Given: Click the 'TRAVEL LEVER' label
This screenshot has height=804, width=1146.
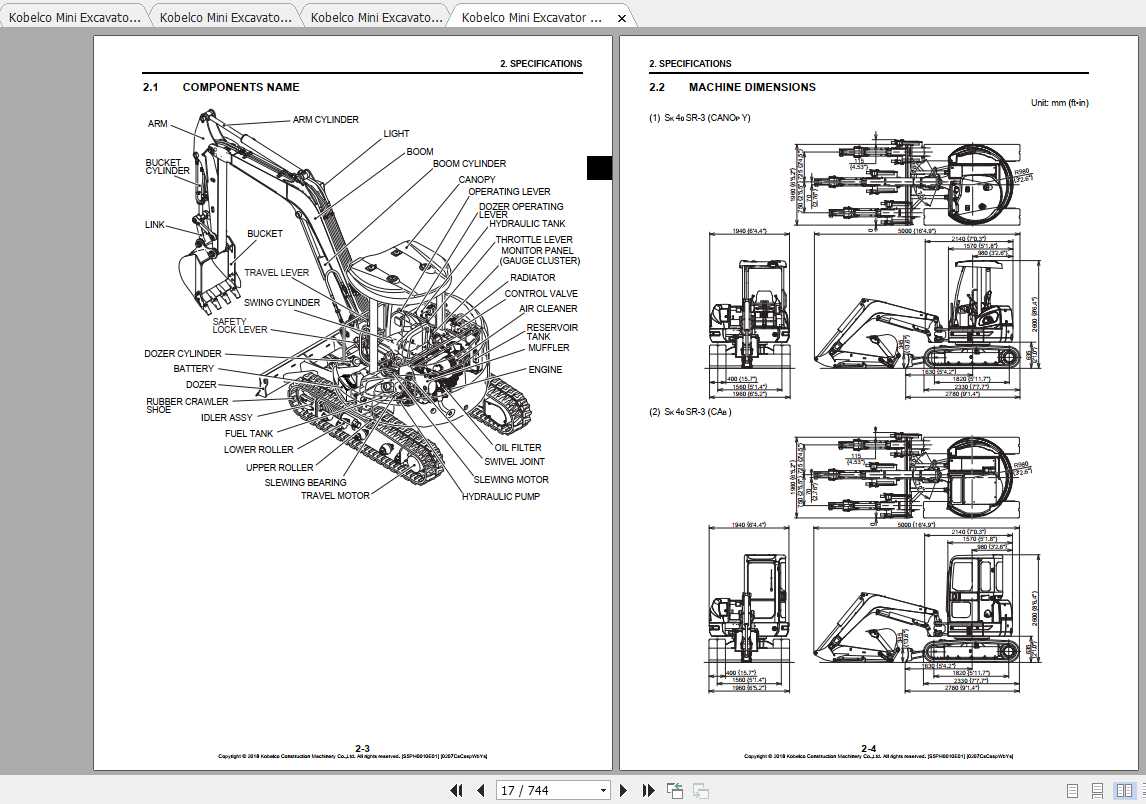Looking at the screenshot, I should [276, 273].
